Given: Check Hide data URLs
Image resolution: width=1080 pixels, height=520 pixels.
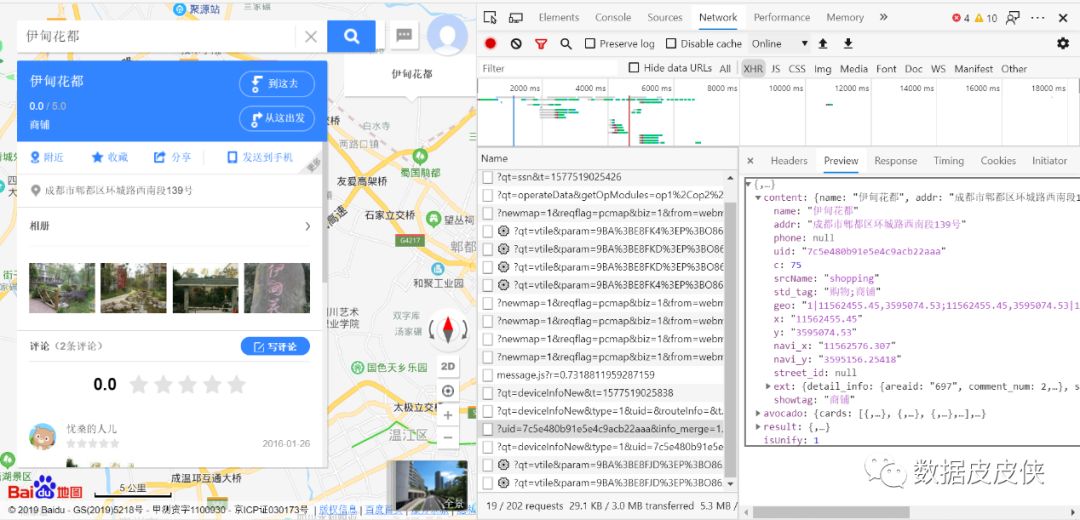Looking at the screenshot, I should click(634, 67).
